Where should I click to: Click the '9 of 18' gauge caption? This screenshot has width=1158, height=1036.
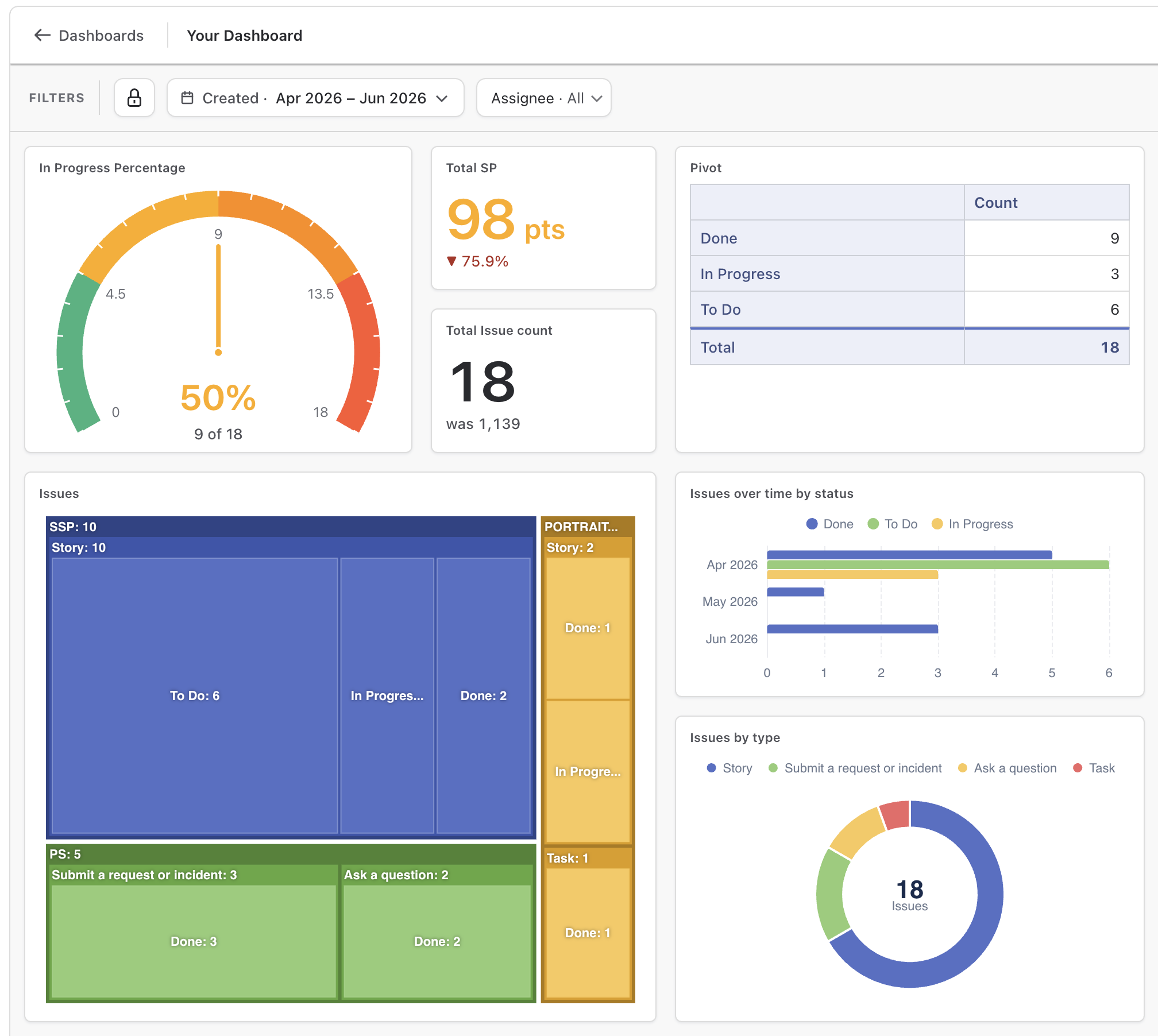tap(218, 434)
